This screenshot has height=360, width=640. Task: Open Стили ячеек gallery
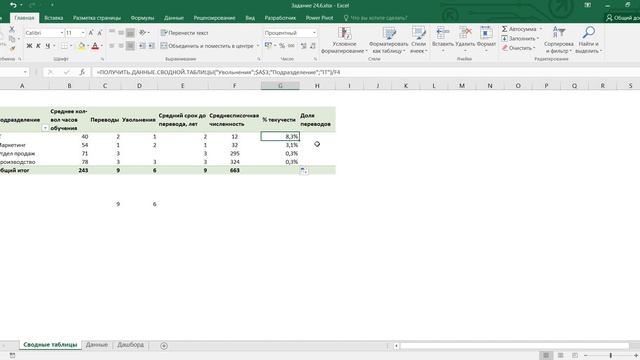pyautogui.click(x=418, y=40)
